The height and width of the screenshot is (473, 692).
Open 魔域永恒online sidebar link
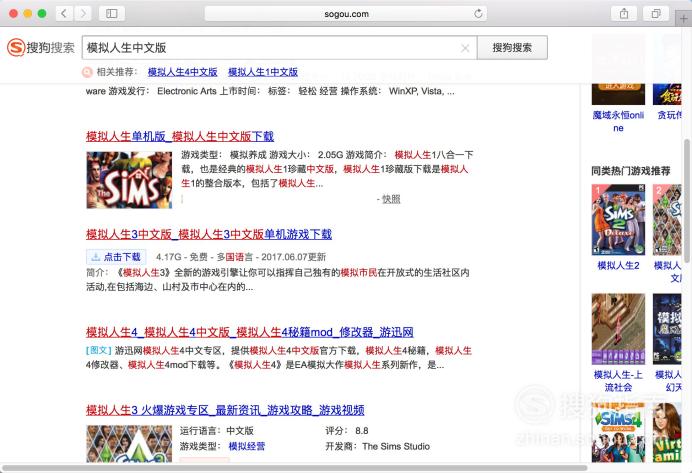[618, 121]
